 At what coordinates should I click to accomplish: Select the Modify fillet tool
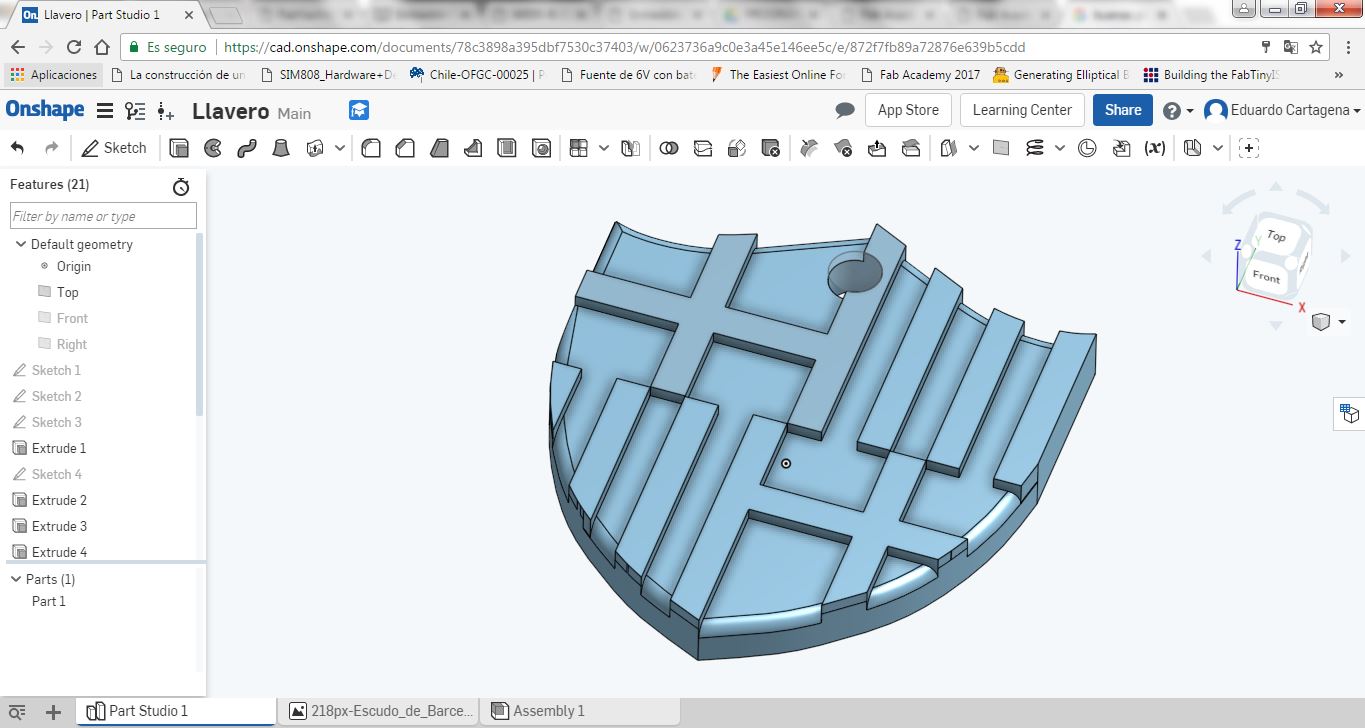point(809,148)
